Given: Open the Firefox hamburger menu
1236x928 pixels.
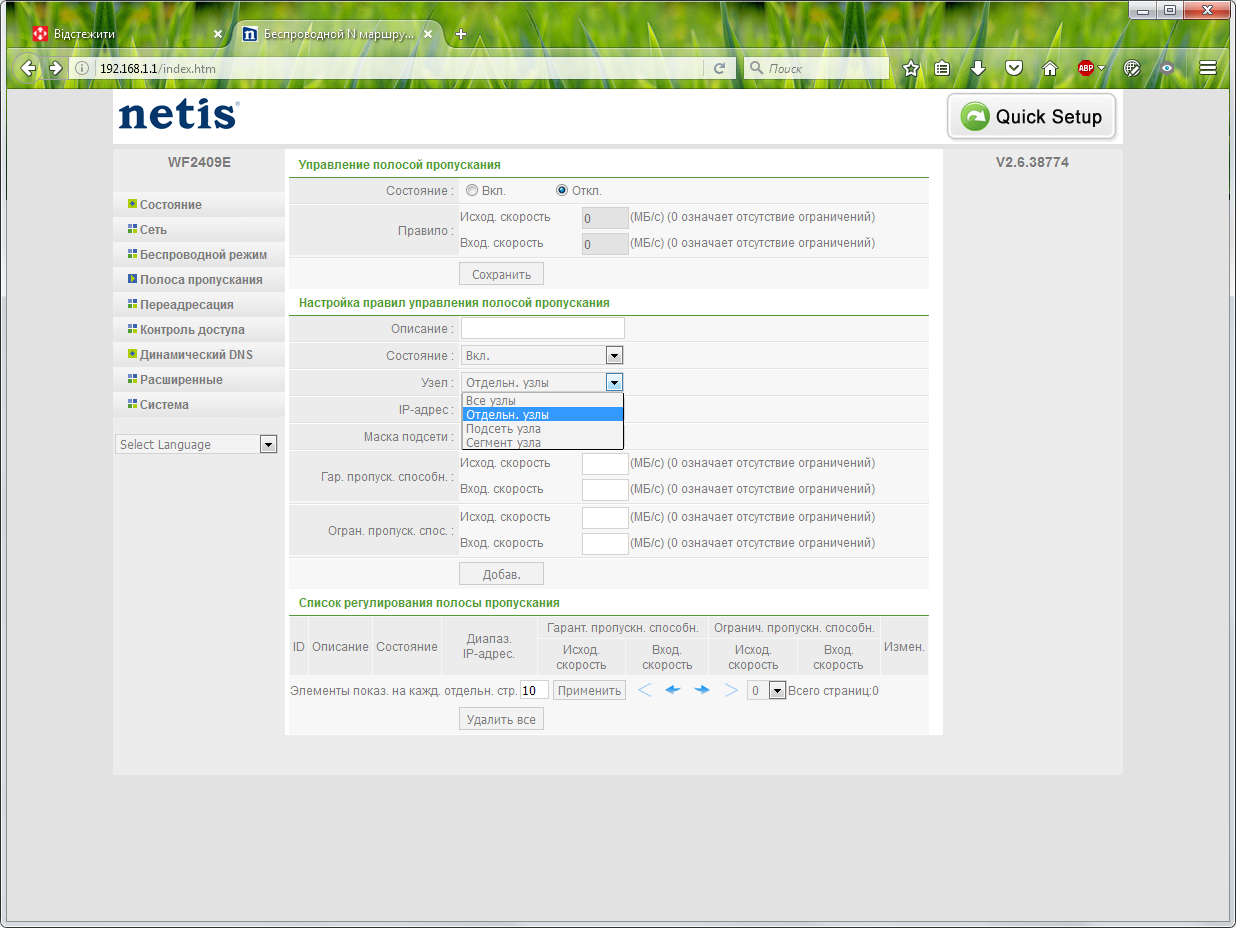Looking at the screenshot, I should point(1207,69).
